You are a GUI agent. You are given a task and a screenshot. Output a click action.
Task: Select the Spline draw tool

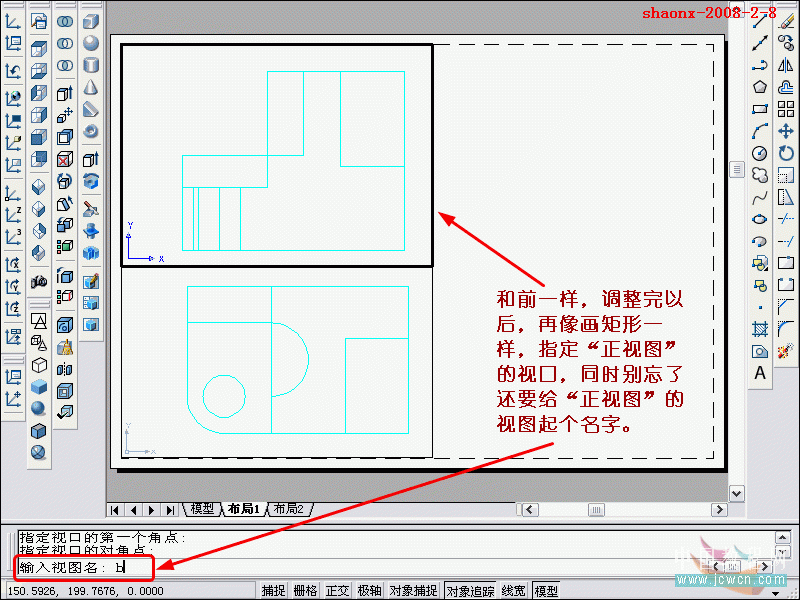760,197
